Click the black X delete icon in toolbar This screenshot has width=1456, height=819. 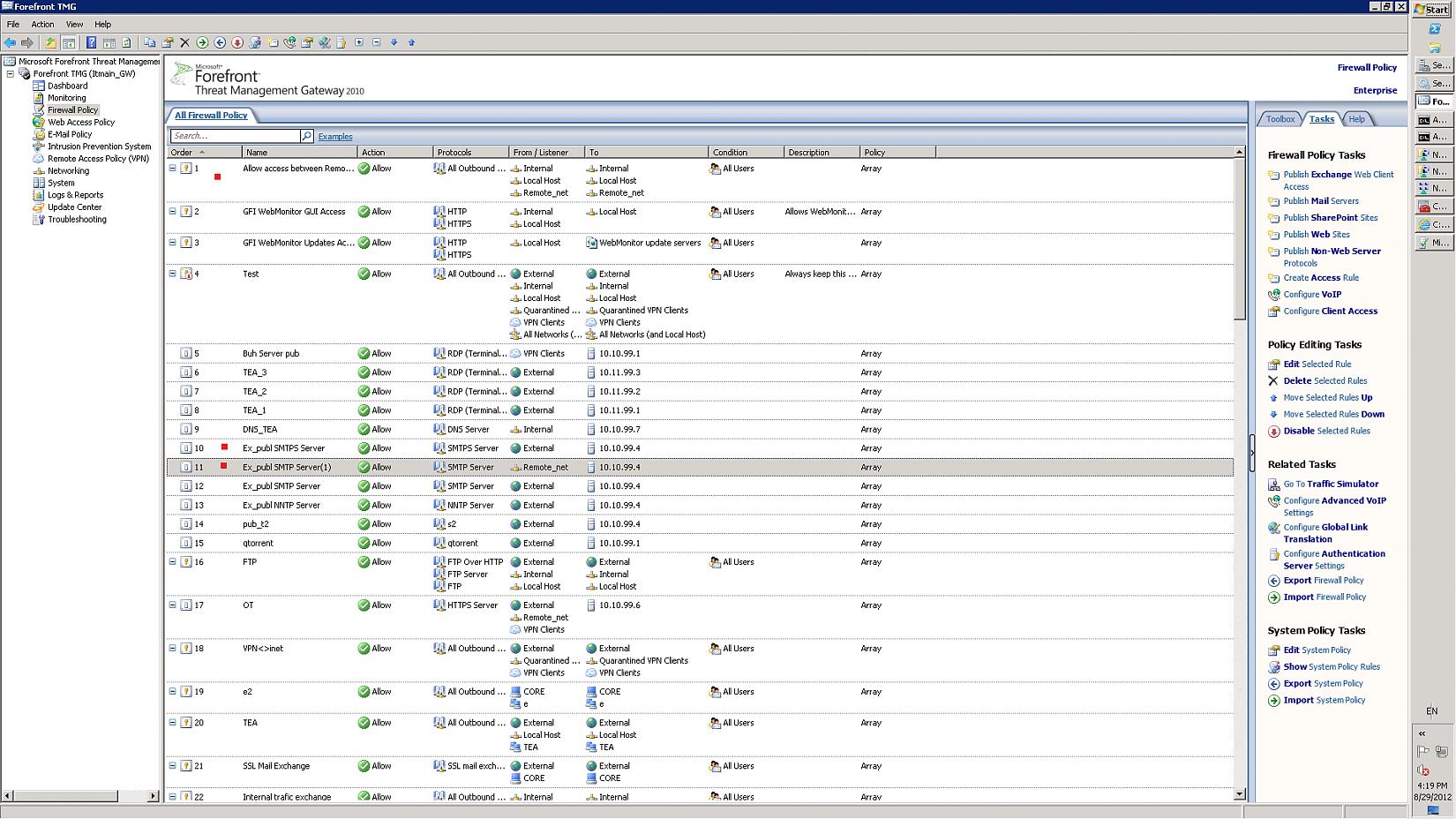pos(184,42)
